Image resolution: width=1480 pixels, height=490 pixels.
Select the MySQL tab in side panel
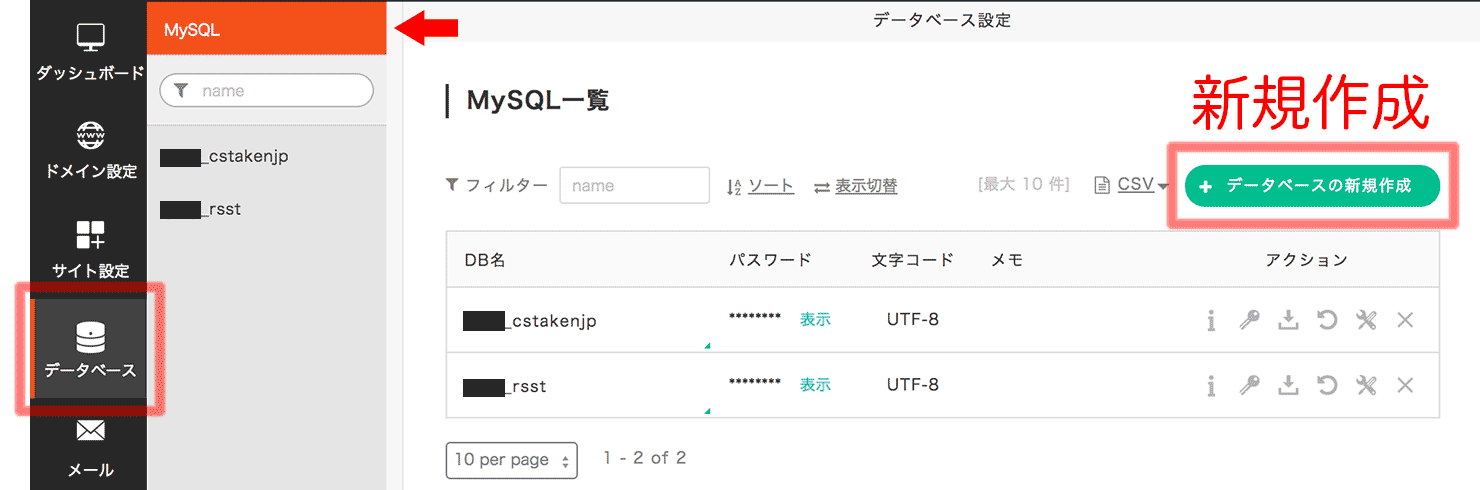267,30
